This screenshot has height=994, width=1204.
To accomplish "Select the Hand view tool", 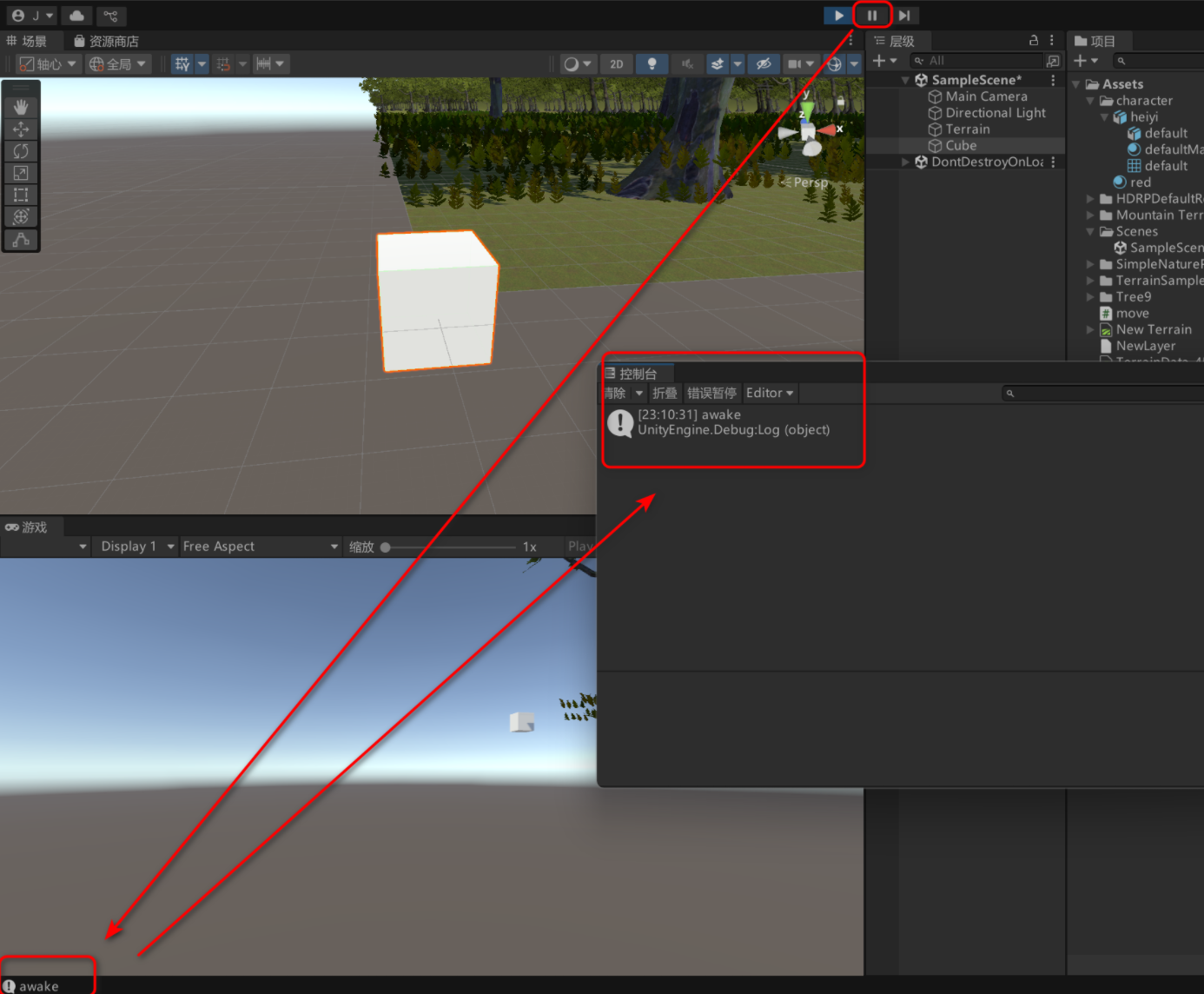I will coord(21,107).
